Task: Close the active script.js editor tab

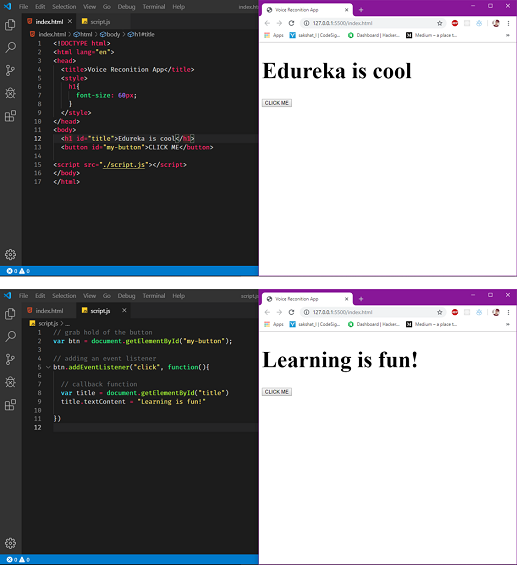Action: pyautogui.click(x=124, y=311)
